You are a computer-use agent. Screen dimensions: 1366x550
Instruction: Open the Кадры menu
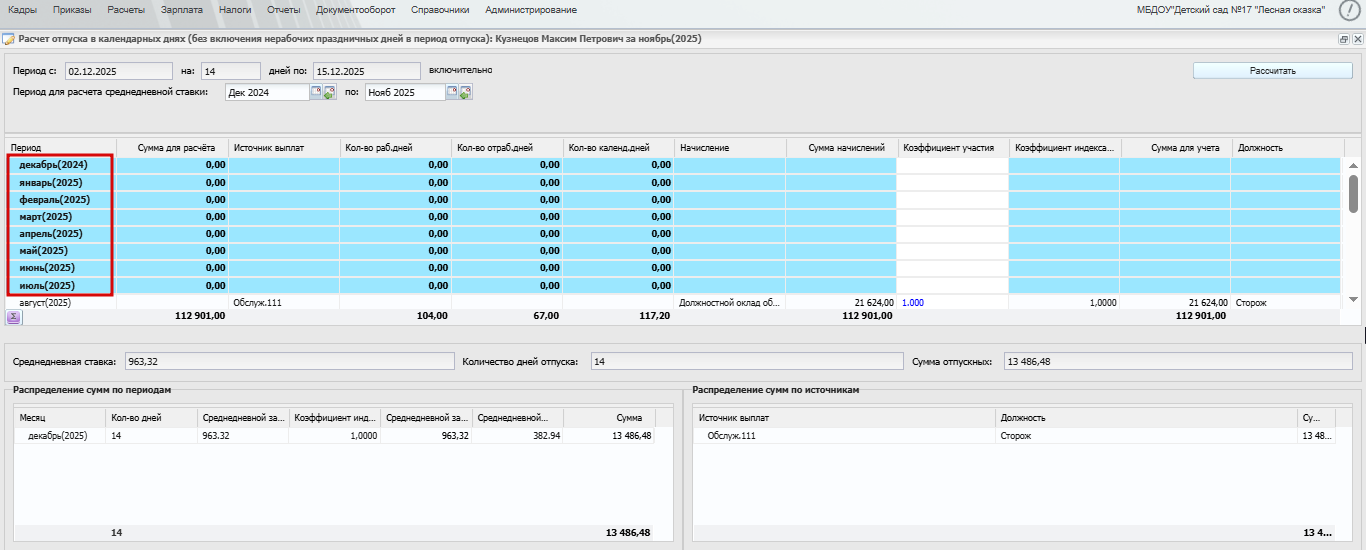[x=22, y=10]
